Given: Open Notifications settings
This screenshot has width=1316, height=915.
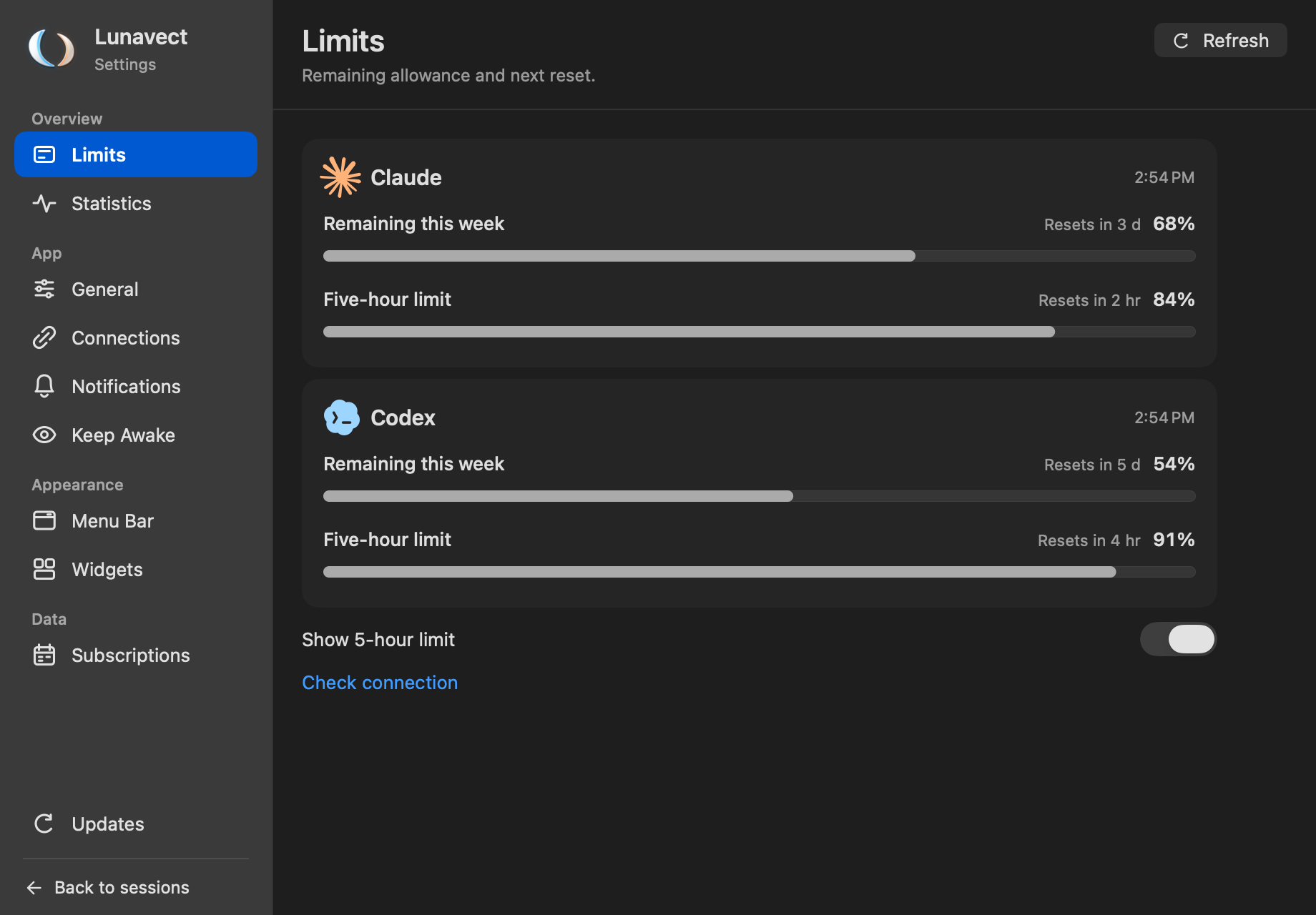Looking at the screenshot, I should coord(136,387).
